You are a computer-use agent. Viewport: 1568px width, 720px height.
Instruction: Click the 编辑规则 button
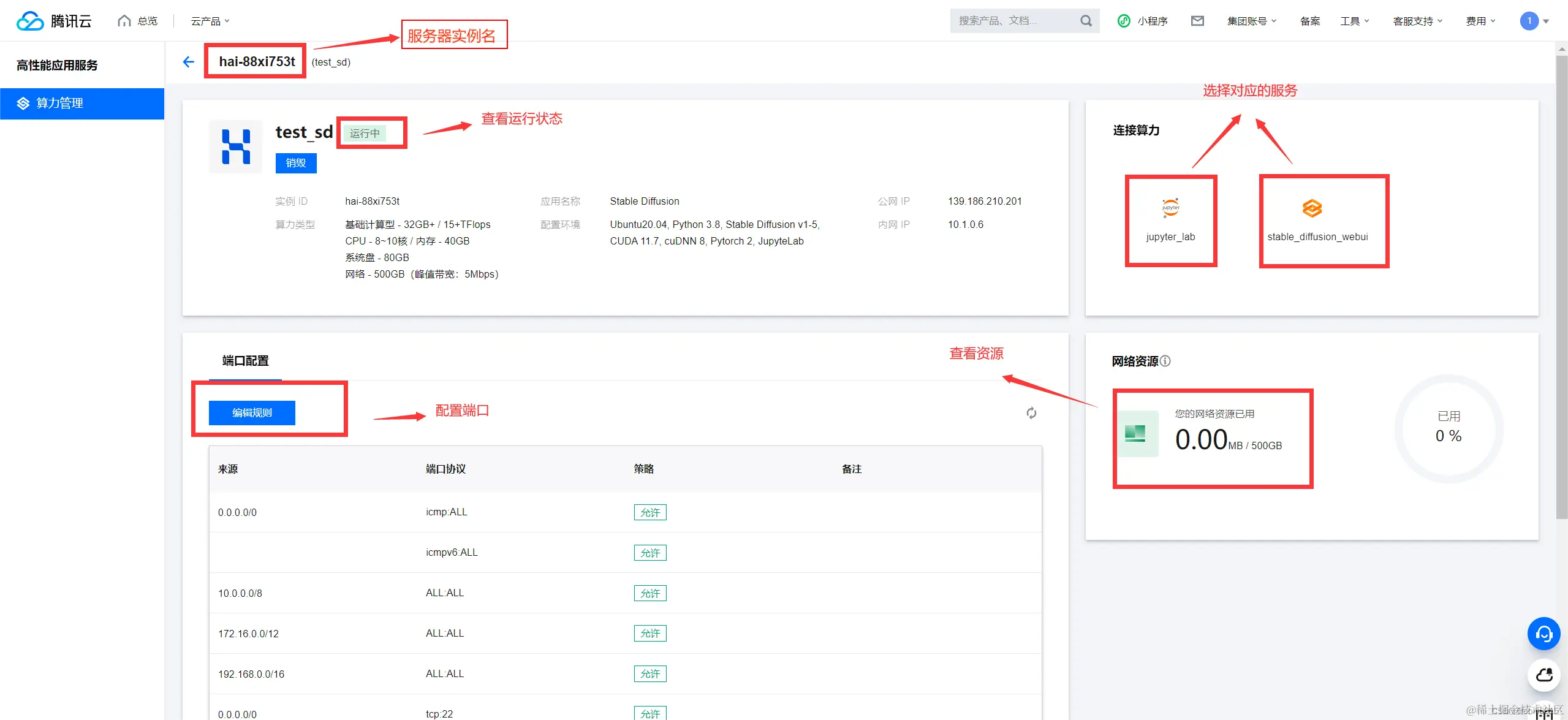click(x=252, y=413)
